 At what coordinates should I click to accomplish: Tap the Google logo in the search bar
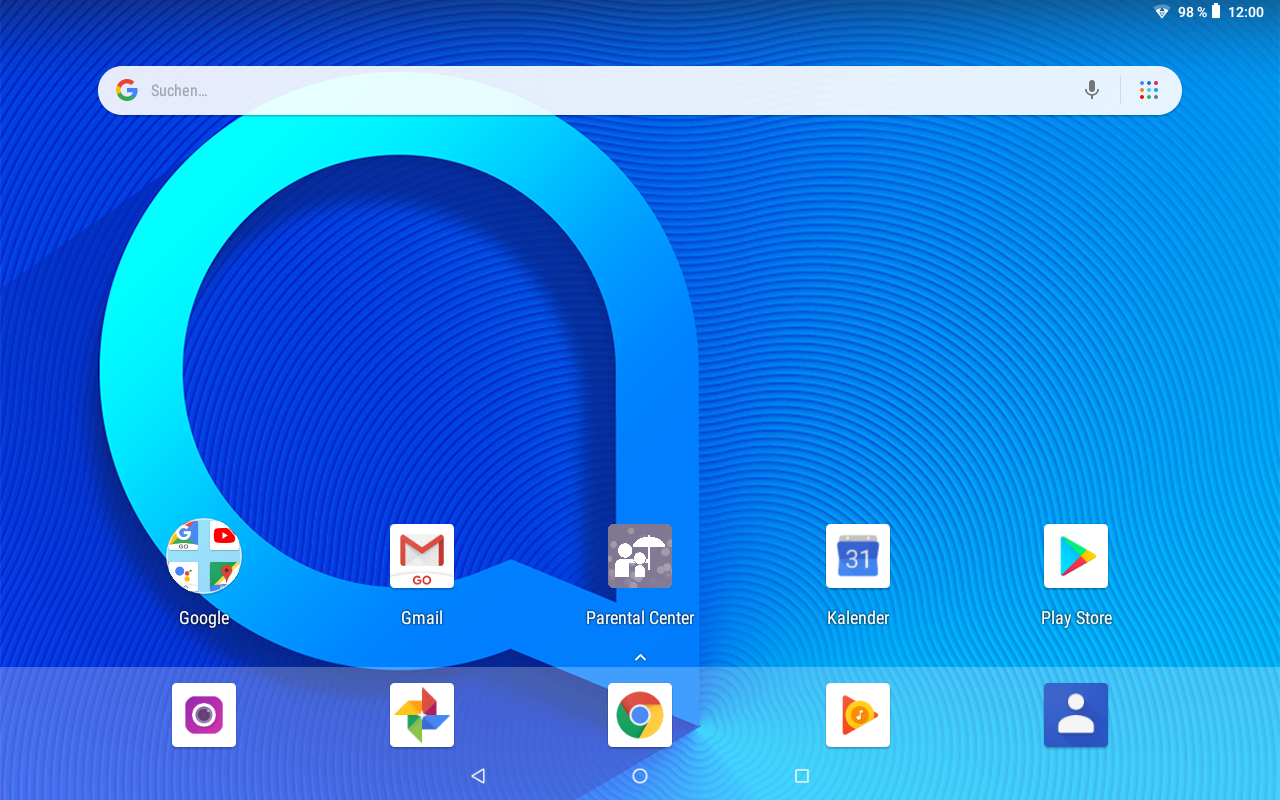126,89
